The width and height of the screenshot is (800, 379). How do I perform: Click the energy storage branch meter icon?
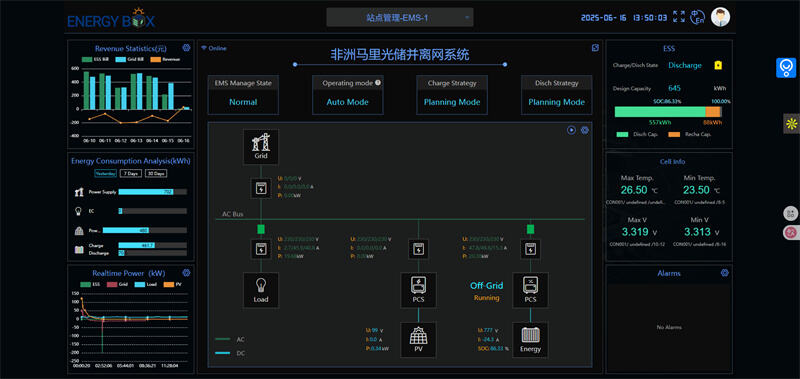click(x=531, y=249)
